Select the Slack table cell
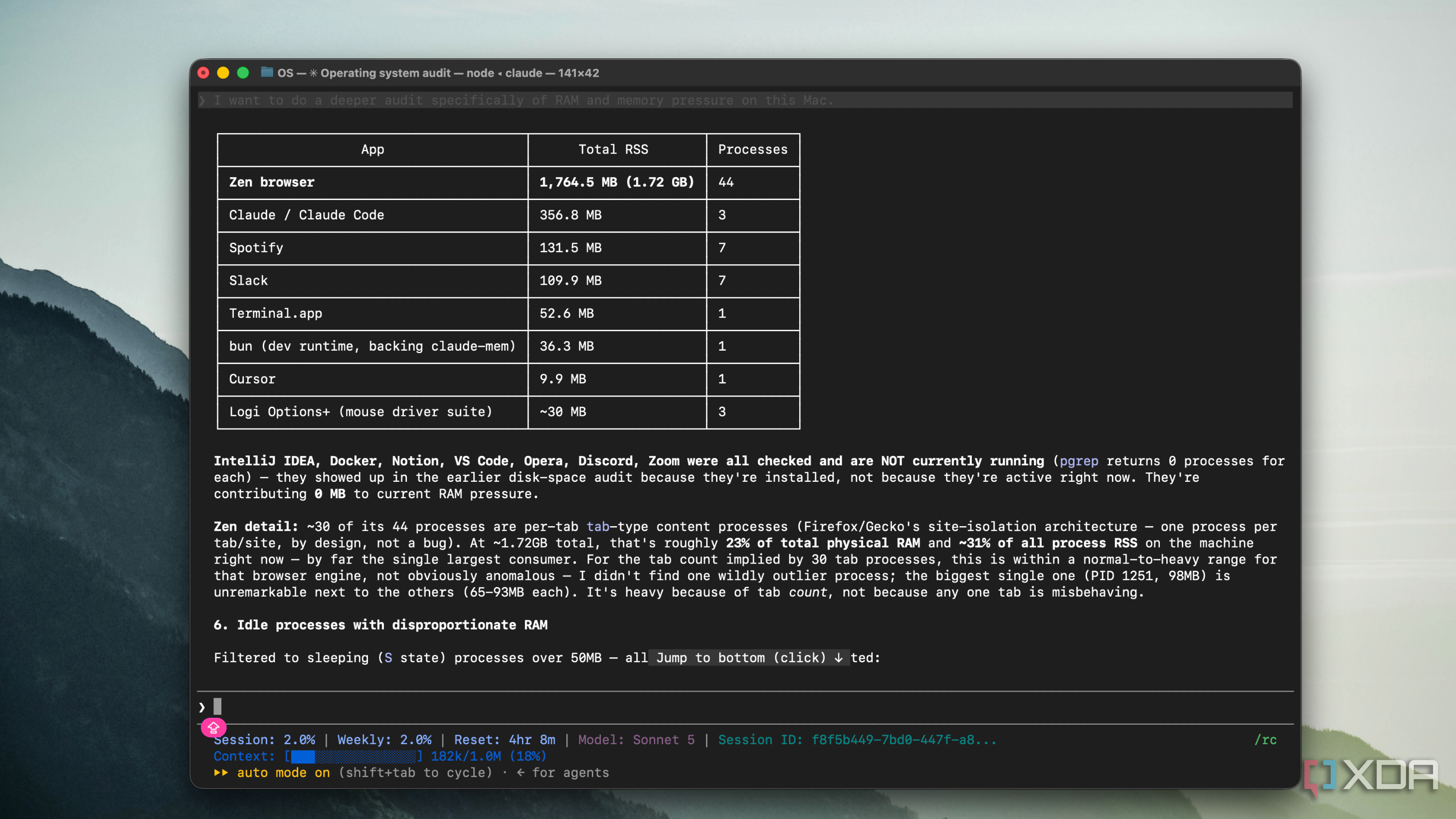 (x=372, y=281)
